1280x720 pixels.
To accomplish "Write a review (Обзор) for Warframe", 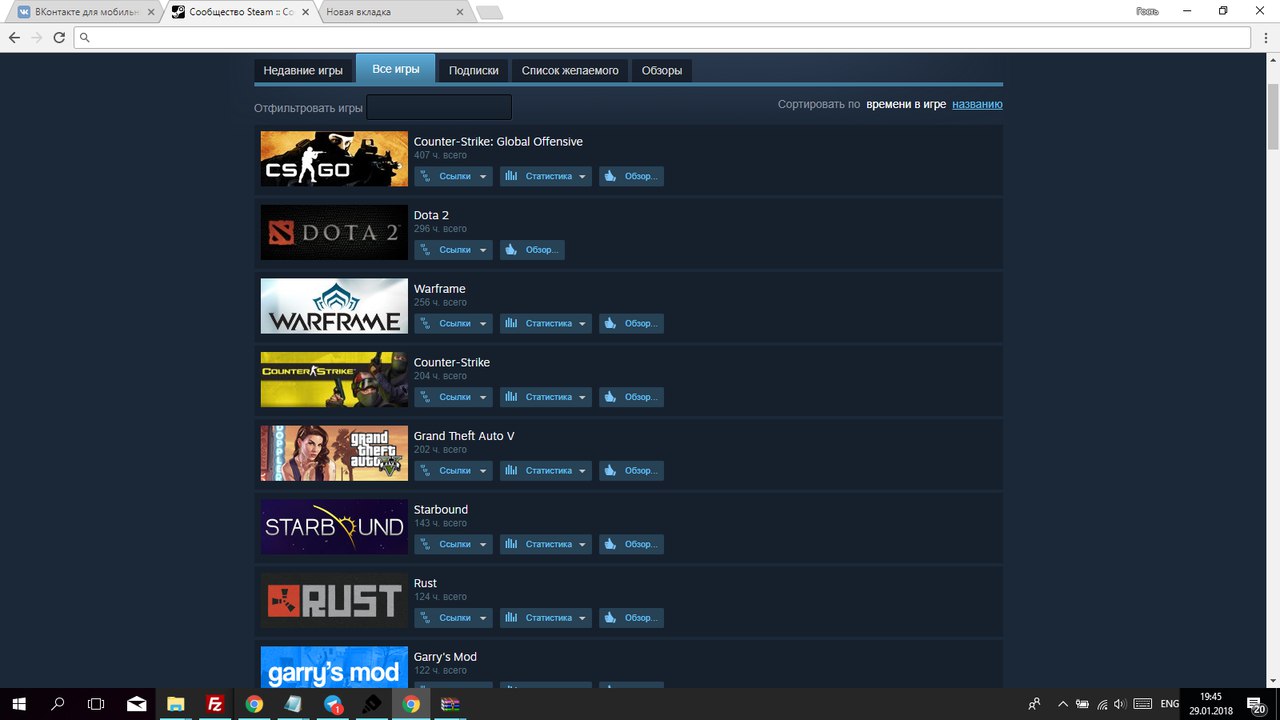I will (x=631, y=323).
